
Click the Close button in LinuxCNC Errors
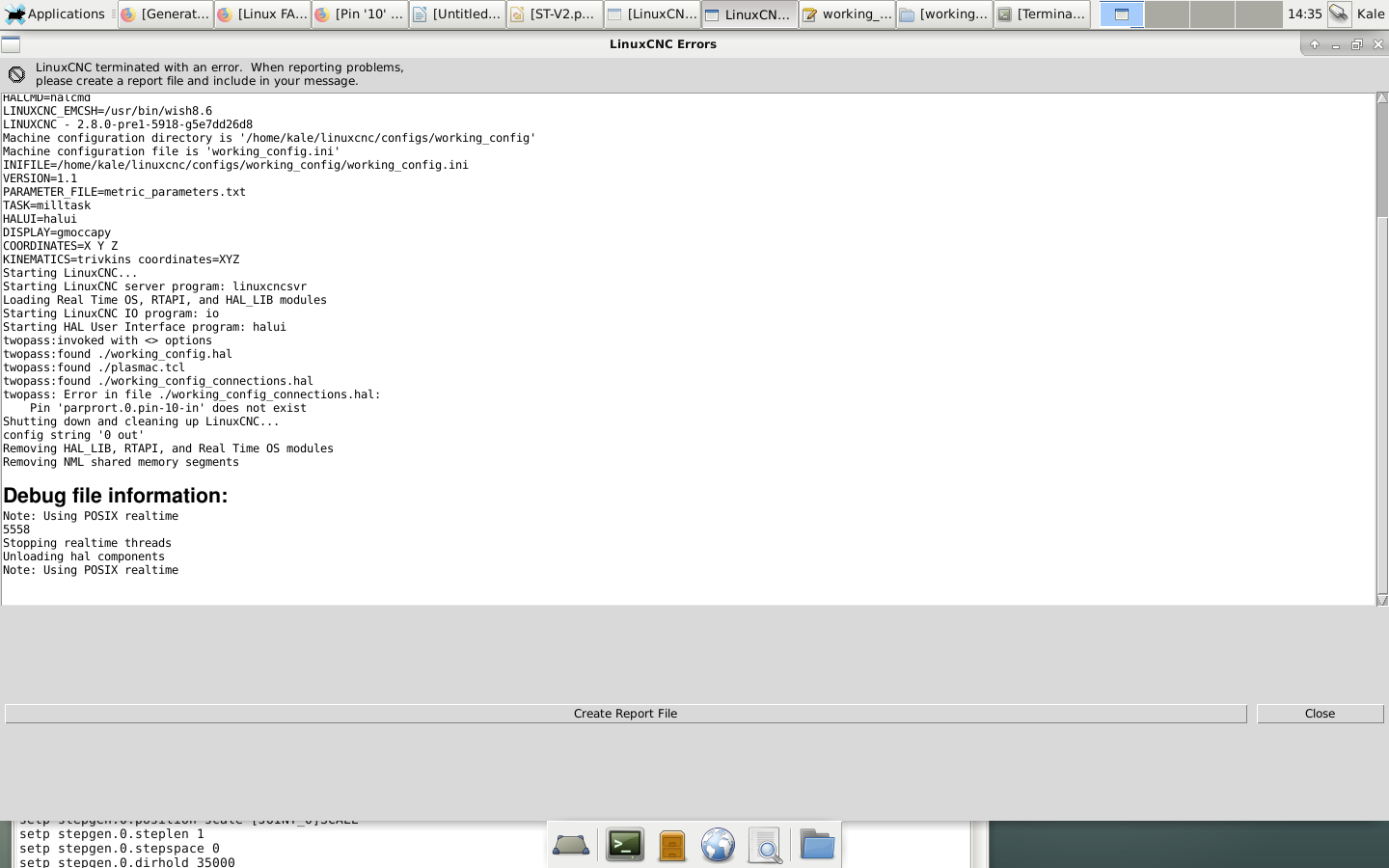pos(1320,714)
